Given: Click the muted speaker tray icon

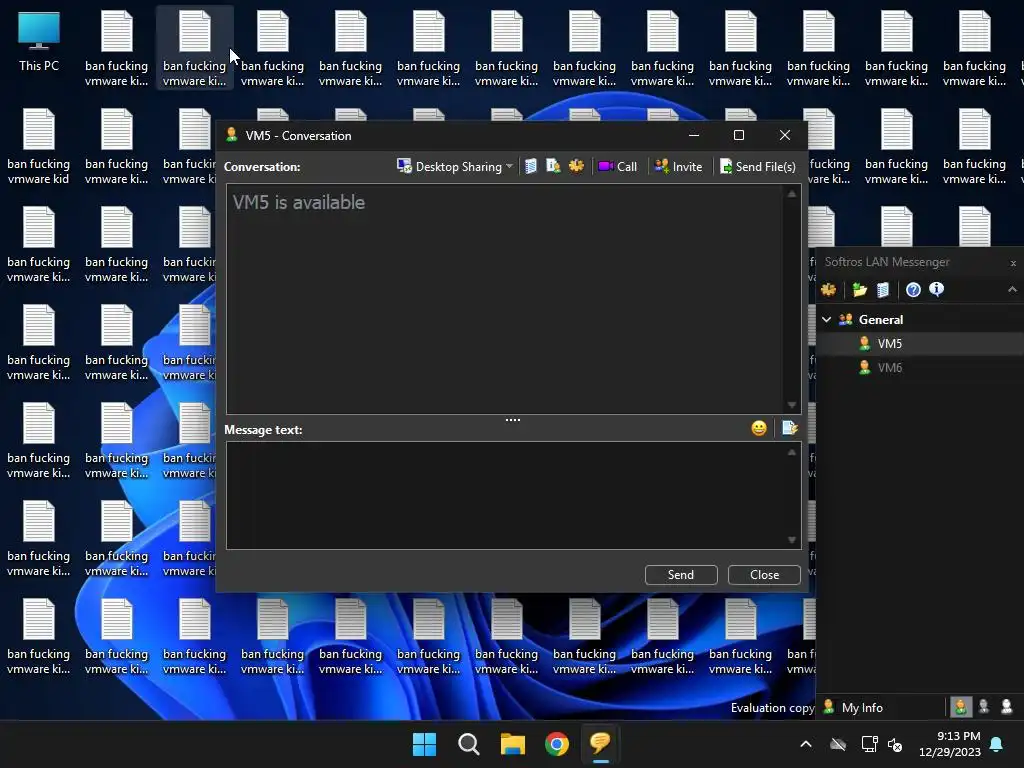Looking at the screenshot, I should (x=895, y=744).
